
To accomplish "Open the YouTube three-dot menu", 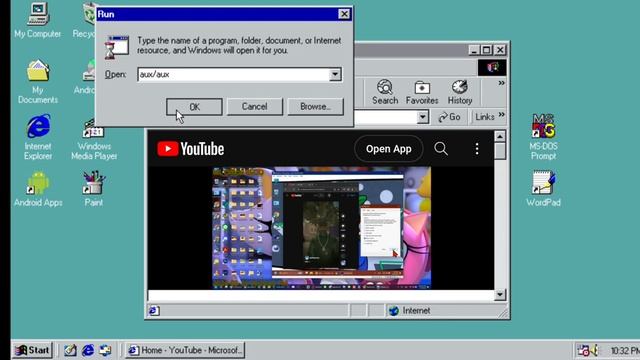I will point(477,149).
